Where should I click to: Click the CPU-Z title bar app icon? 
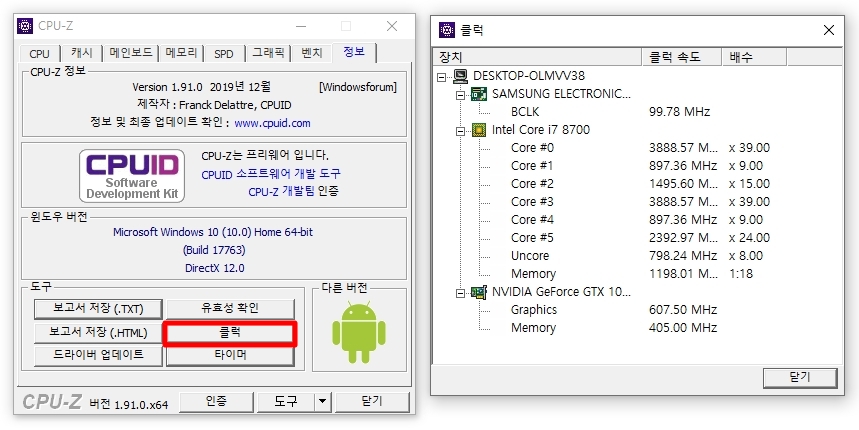(25, 26)
